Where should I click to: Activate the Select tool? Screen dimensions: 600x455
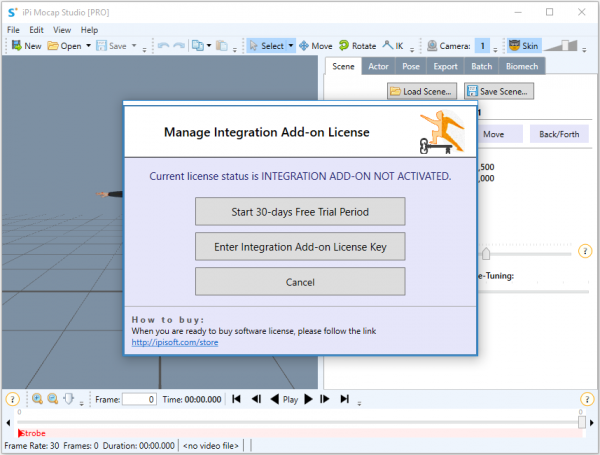[x=267, y=46]
